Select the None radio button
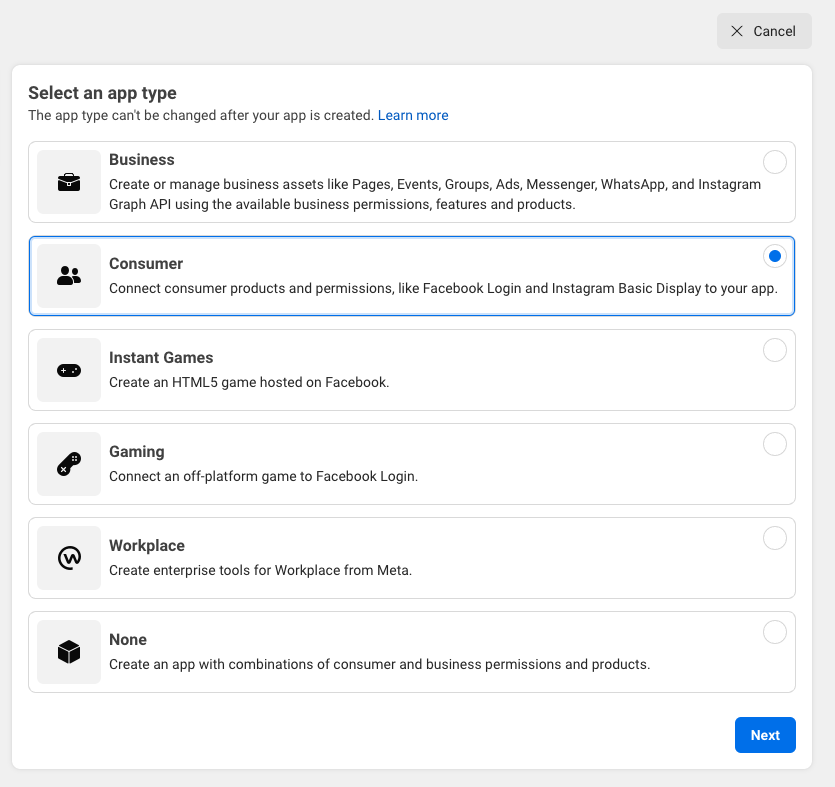835x787 pixels. [x=775, y=632]
